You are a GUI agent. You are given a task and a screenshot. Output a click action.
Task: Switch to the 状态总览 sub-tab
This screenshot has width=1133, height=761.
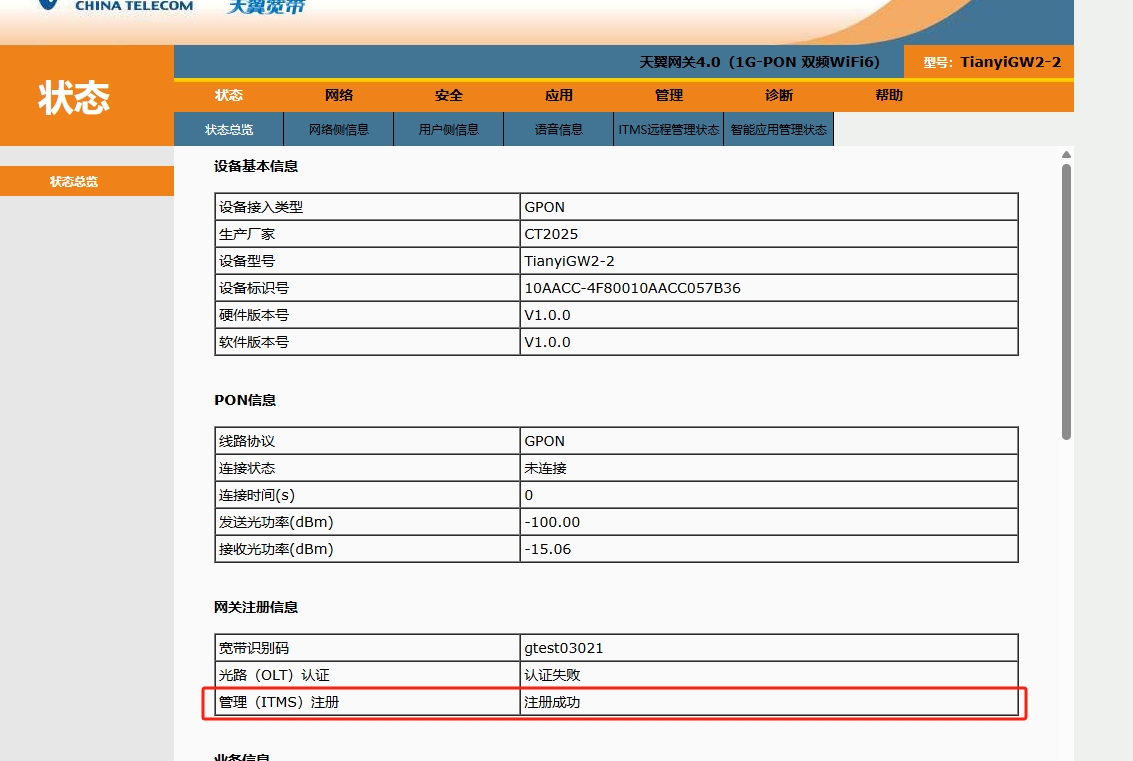tap(229, 129)
